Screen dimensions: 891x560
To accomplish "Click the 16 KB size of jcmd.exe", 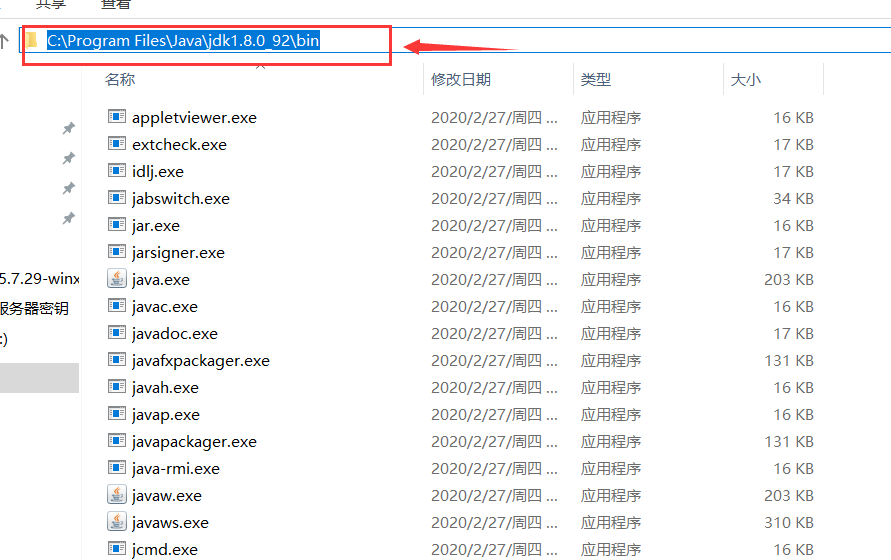I will click(793, 550).
